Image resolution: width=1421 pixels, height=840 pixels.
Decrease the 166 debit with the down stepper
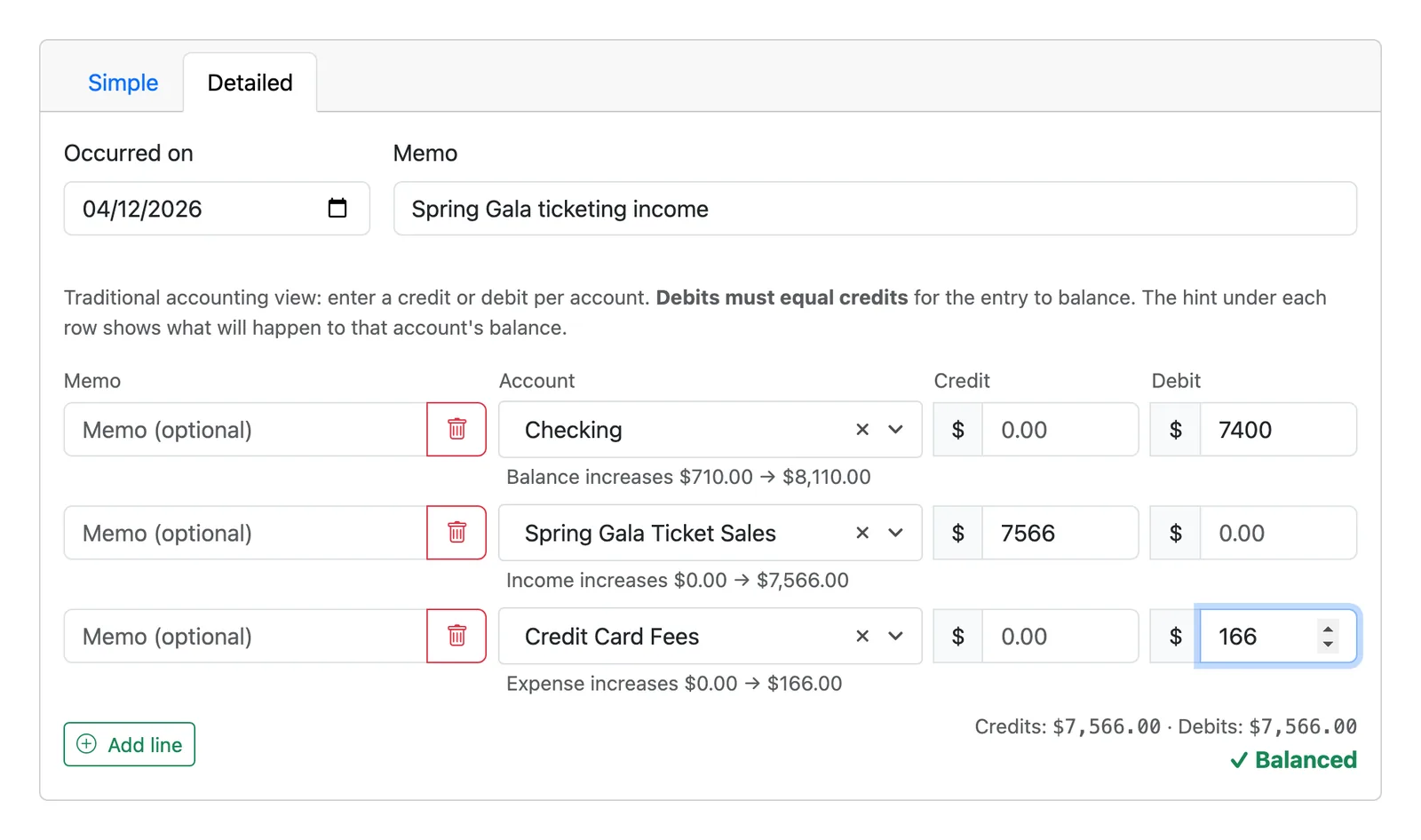(x=1328, y=644)
